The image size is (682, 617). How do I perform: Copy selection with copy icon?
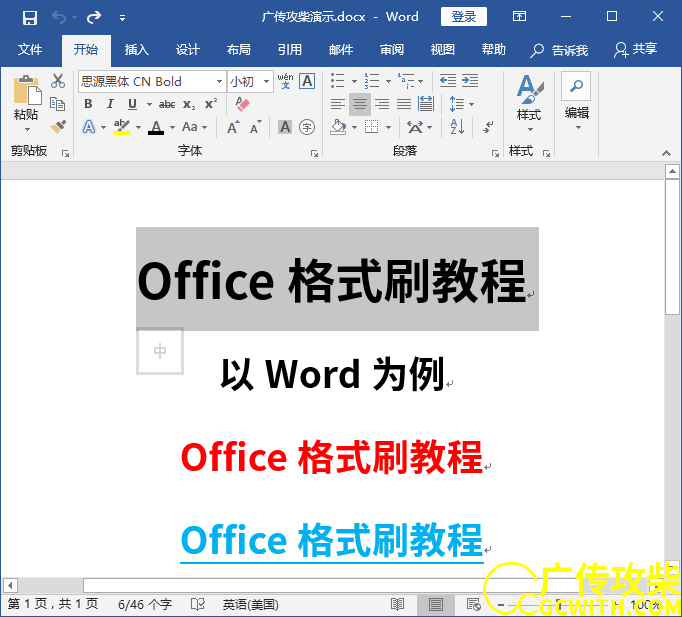pos(57,104)
